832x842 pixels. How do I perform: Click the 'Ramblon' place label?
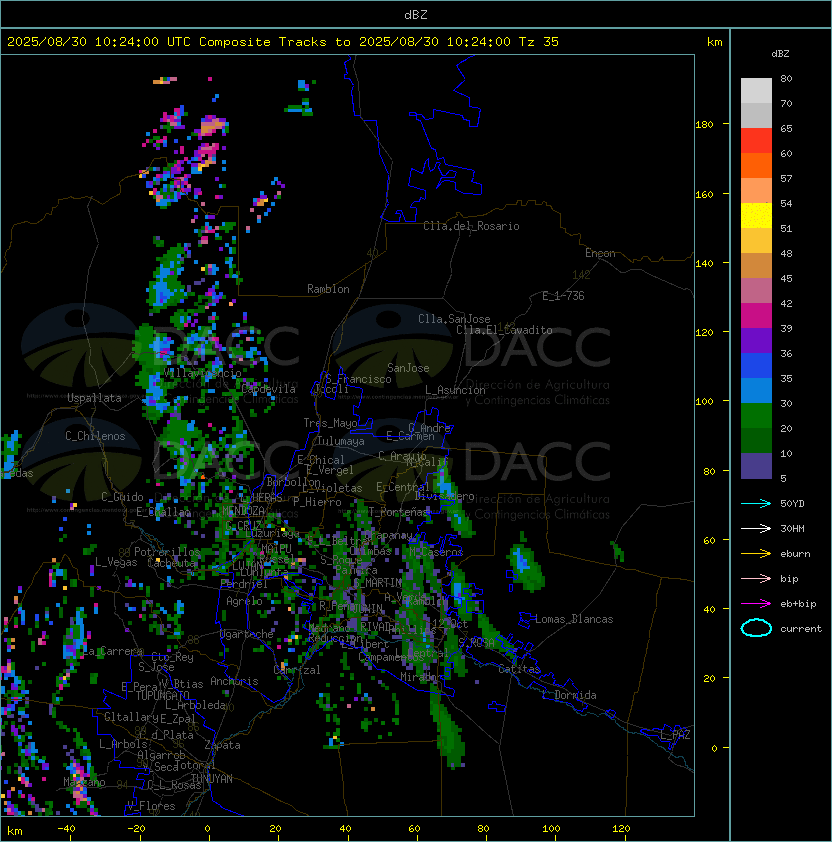328,289
